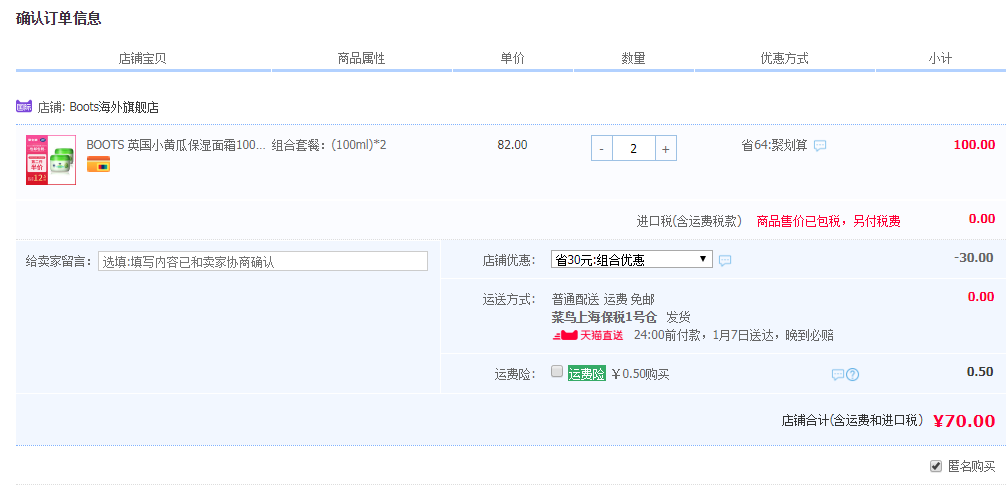Click the 组合套餐：(100ml)*2 attribute text

329,145
